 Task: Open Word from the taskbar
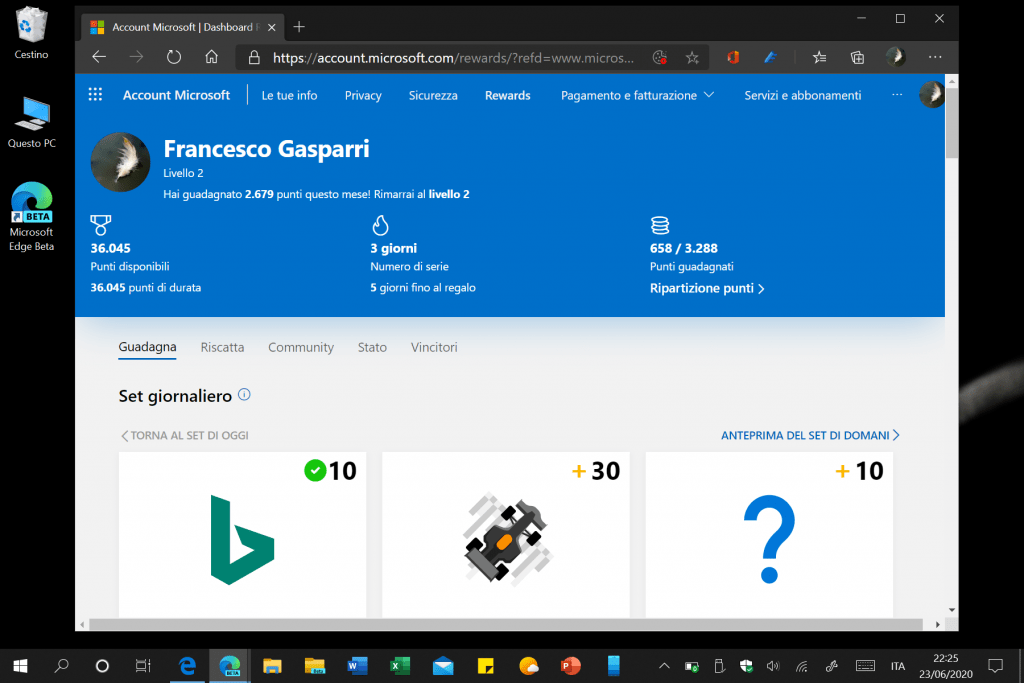357,665
